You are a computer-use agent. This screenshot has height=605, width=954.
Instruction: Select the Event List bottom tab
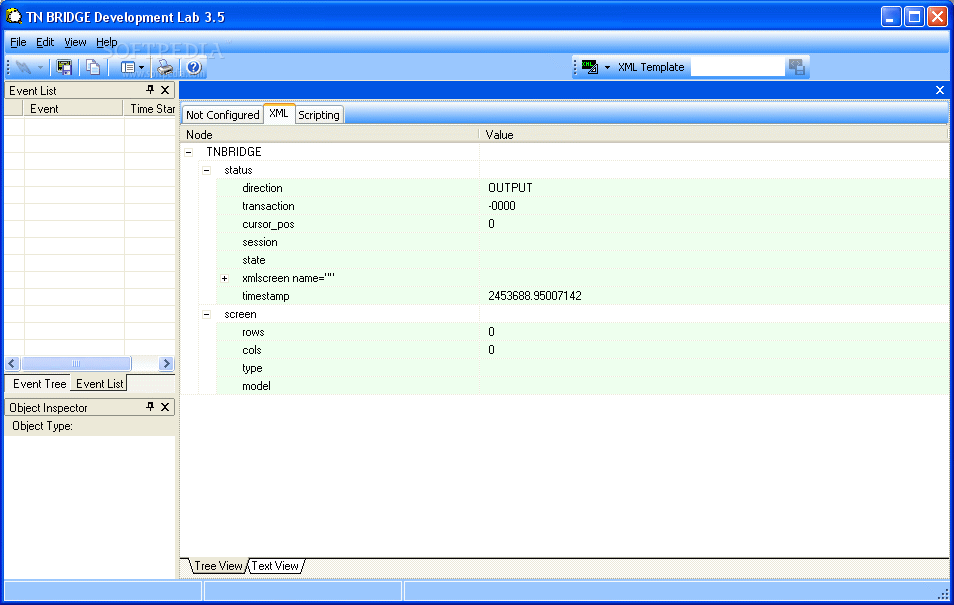99,384
